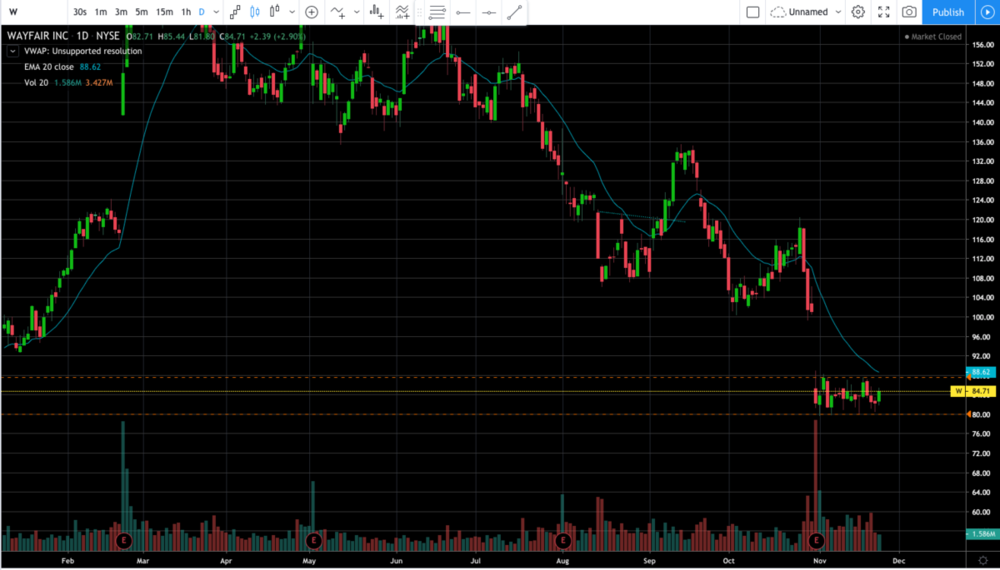
Task: Switch to the 1h timeframe
Action: click(185, 12)
